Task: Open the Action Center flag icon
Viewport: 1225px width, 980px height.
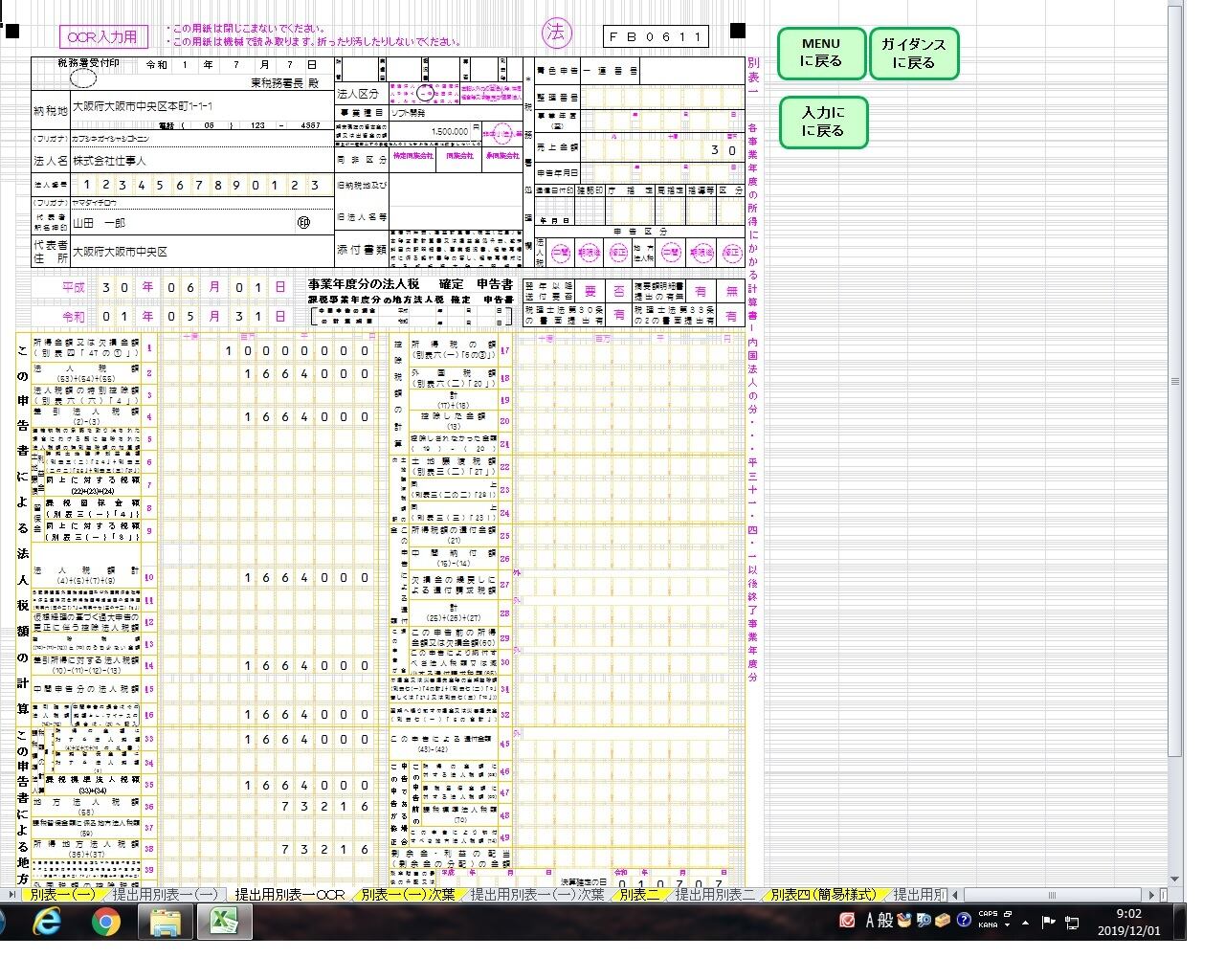Action: tap(1048, 923)
